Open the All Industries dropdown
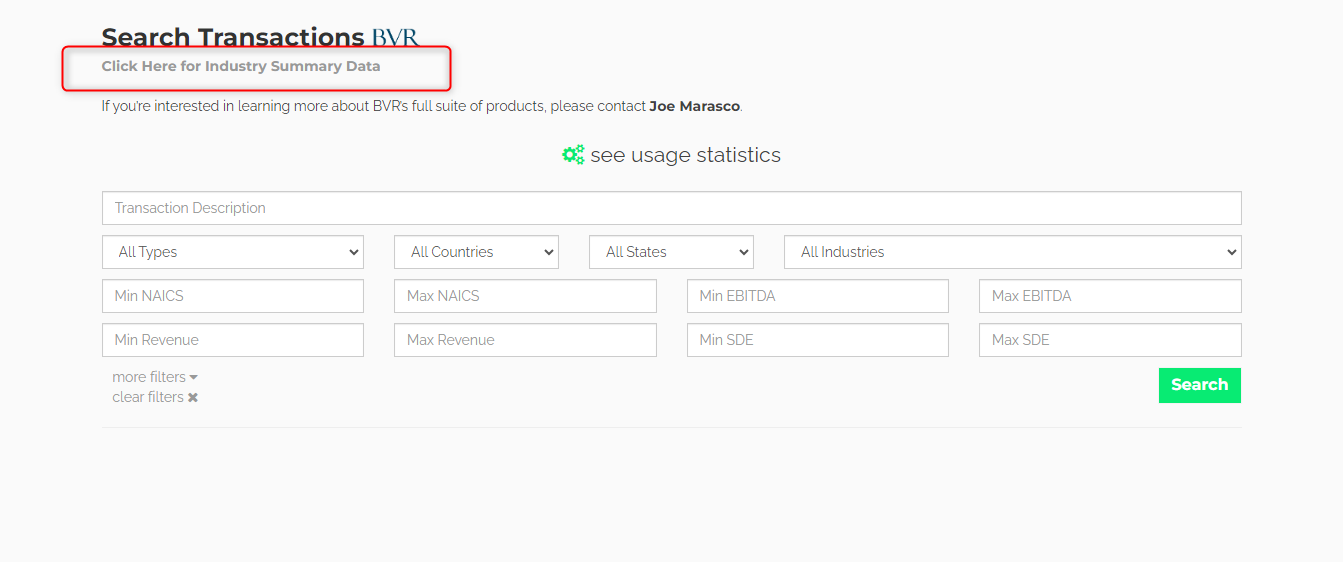The image size is (1343, 562). [1012, 252]
